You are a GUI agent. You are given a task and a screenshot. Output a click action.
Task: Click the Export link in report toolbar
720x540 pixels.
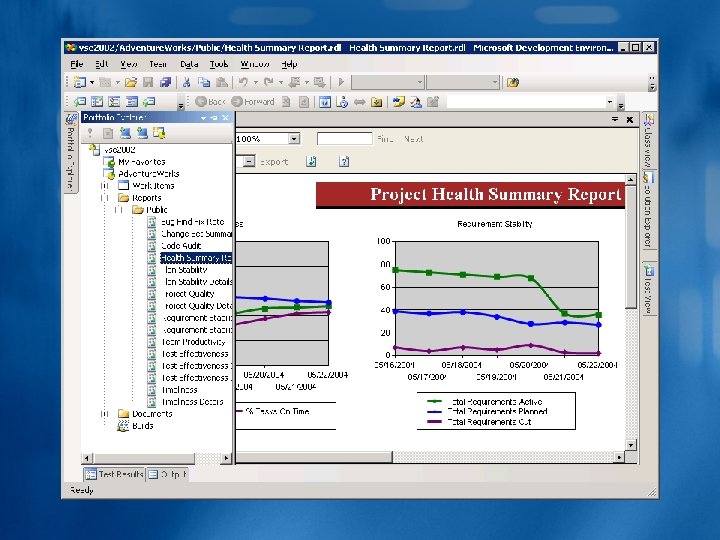tap(274, 162)
